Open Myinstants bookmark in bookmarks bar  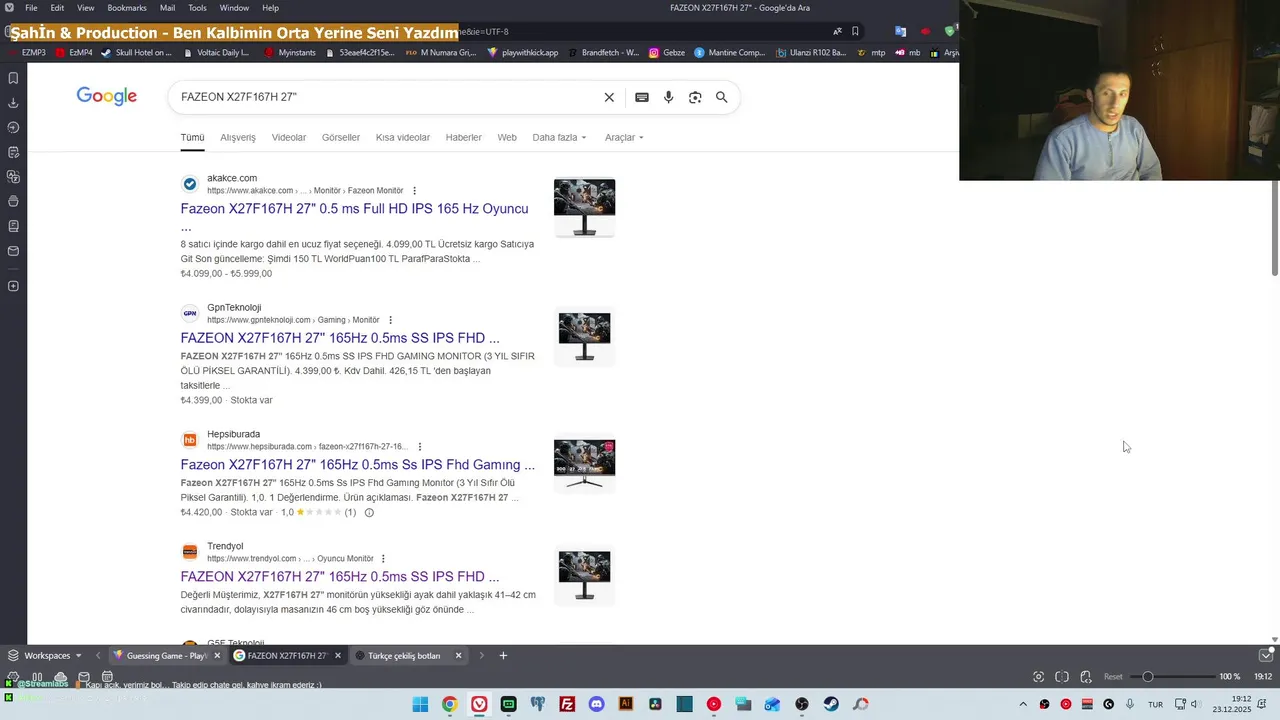pyautogui.click(x=289, y=52)
